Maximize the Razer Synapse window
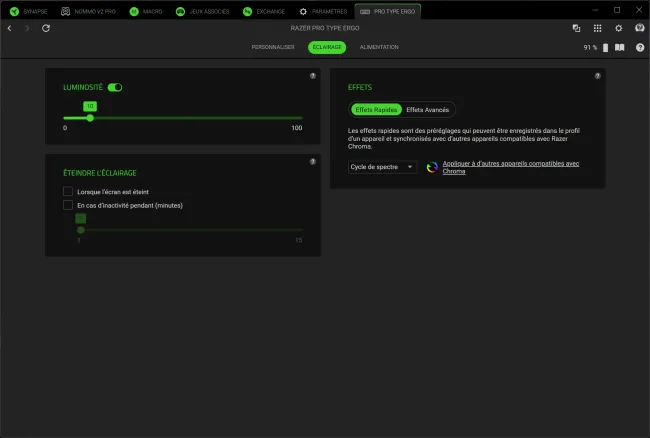The width and height of the screenshot is (650, 438). coord(617,10)
